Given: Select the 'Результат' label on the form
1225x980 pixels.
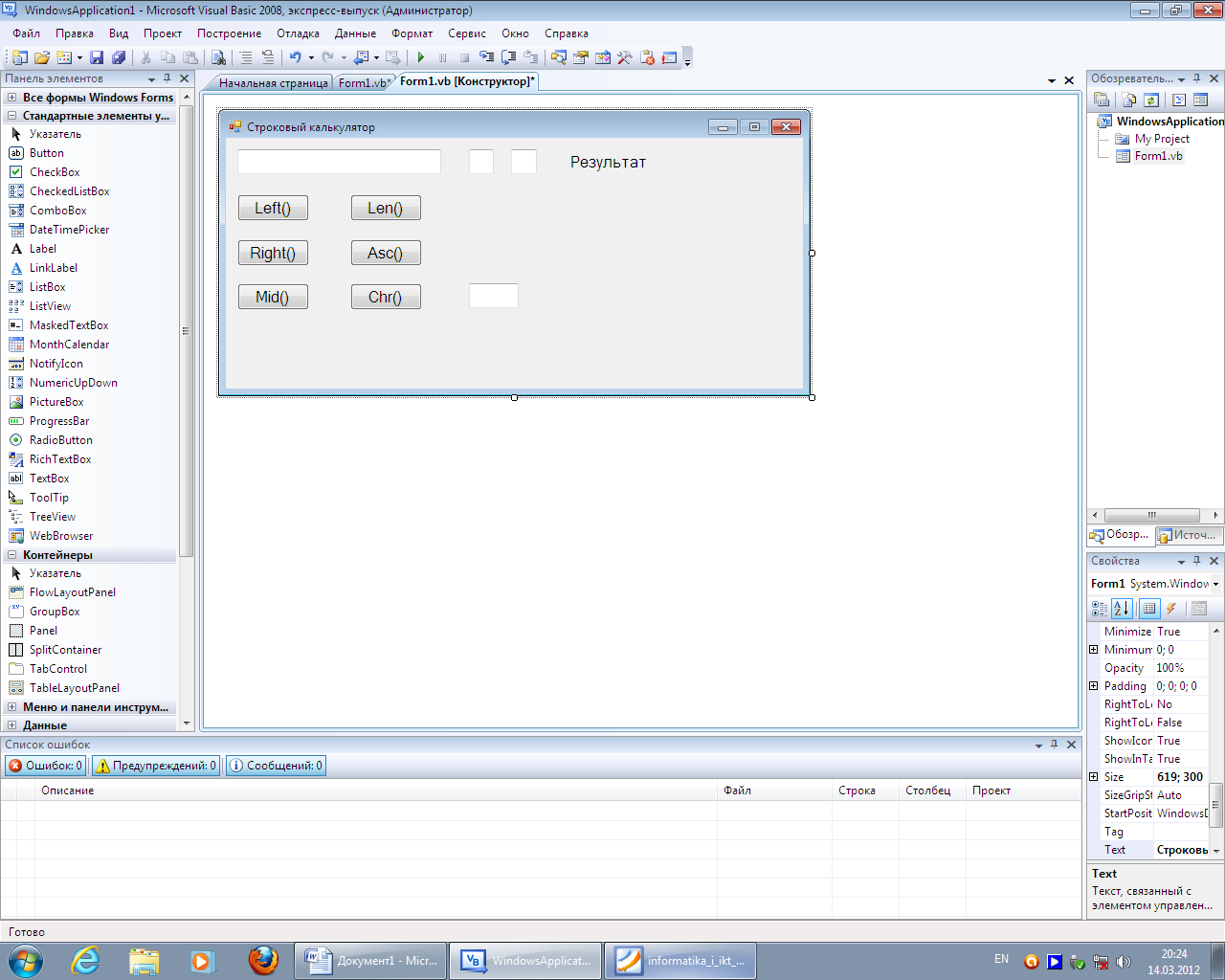Looking at the screenshot, I should 609,163.
